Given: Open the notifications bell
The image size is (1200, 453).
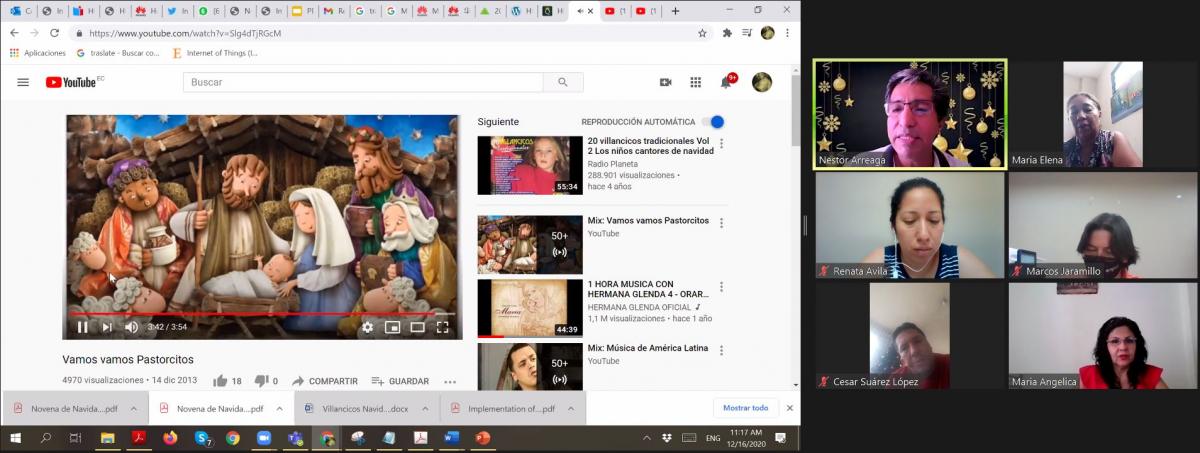Looking at the screenshot, I should coord(727,82).
